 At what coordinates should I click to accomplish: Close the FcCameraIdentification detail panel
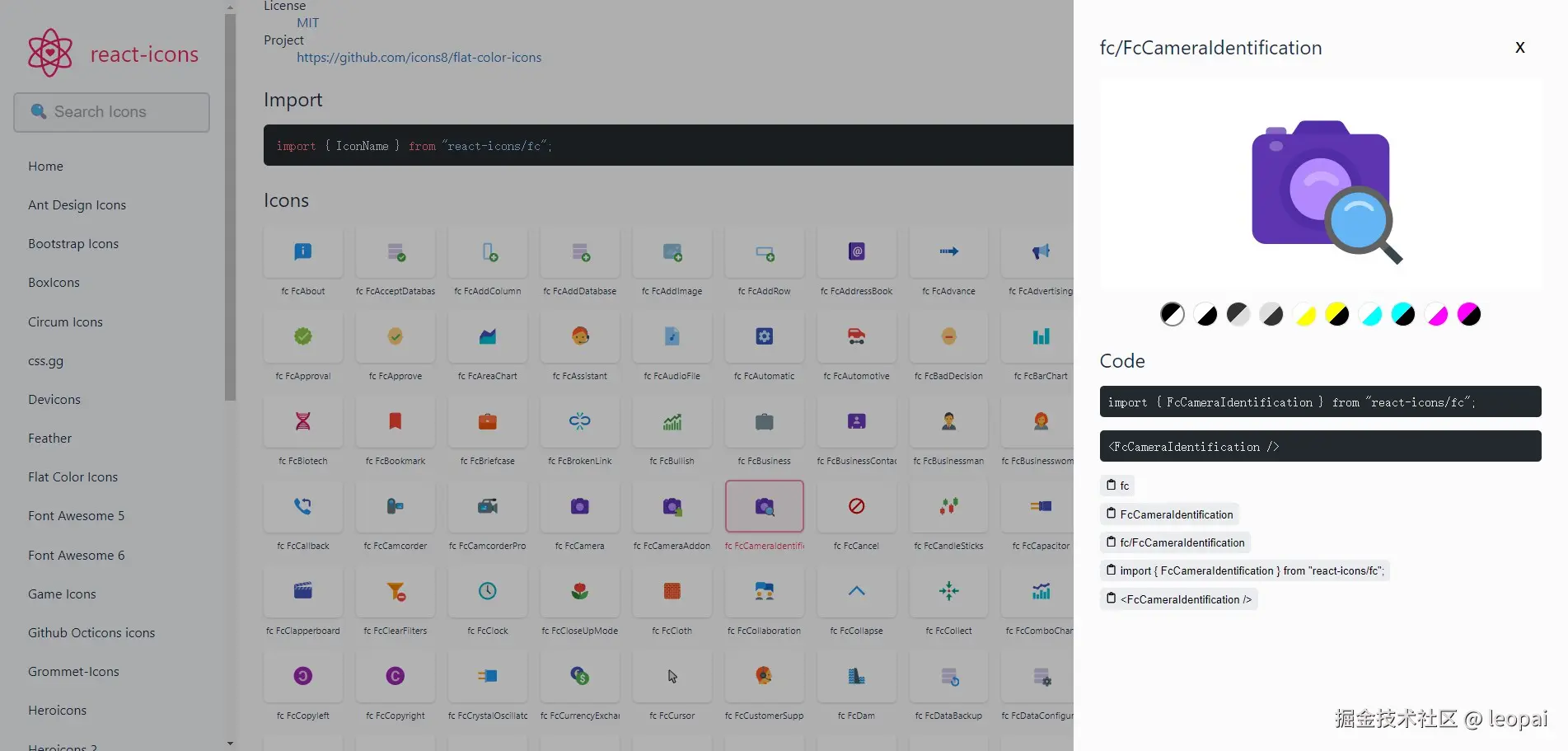pyautogui.click(x=1520, y=48)
